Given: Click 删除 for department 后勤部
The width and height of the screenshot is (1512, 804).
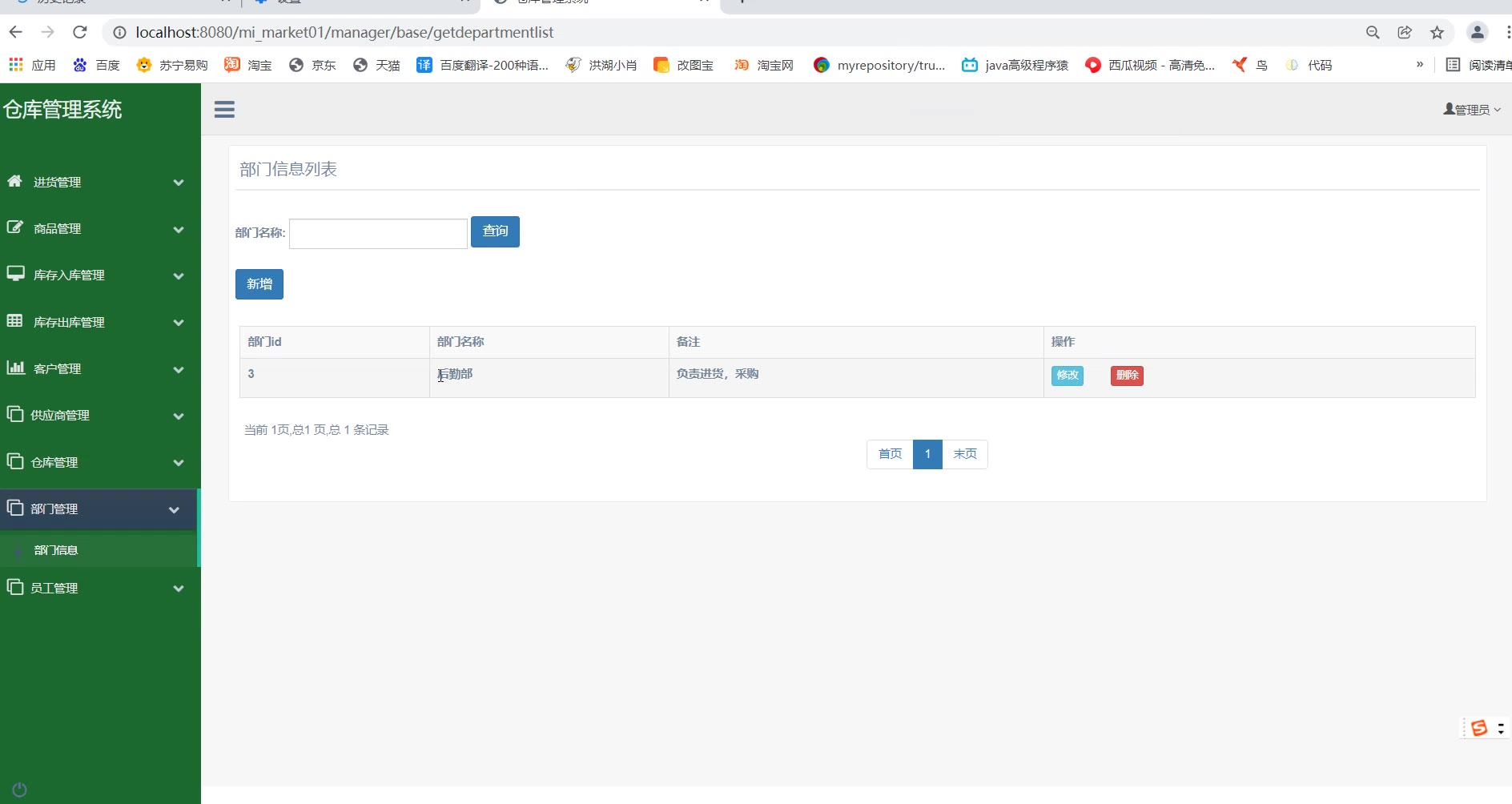Looking at the screenshot, I should (1127, 376).
